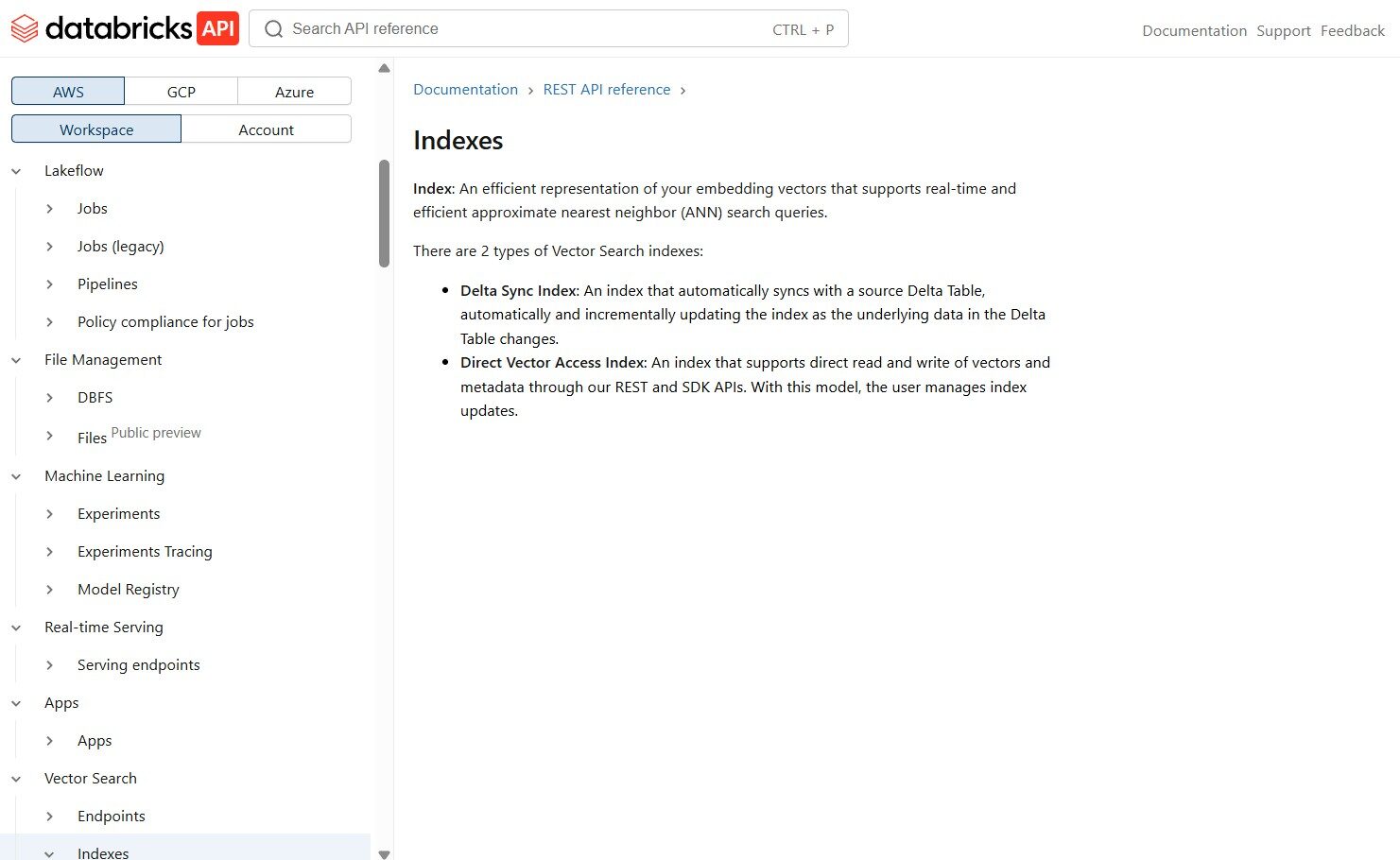The height and width of the screenshot is (860, 1400).
Task: Click the search magnifier icon
Action: click(x=274, y=29)
